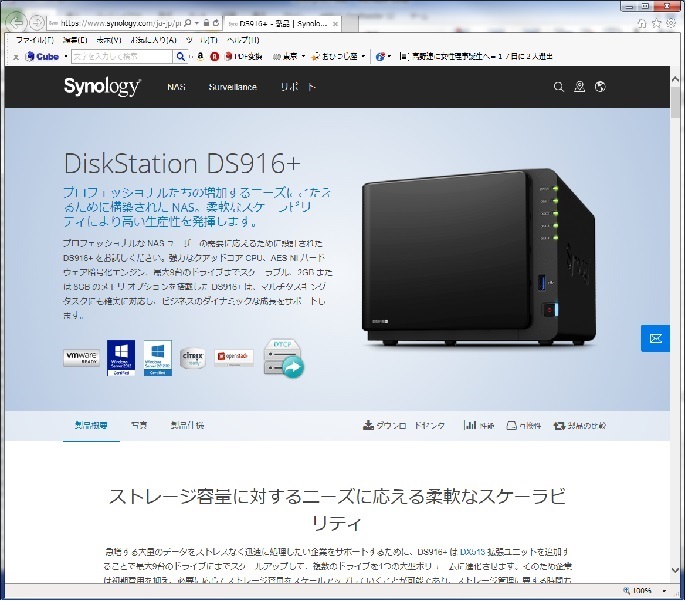Click the browser Forward arrow button
686x601 pixels.
(37, 22)
